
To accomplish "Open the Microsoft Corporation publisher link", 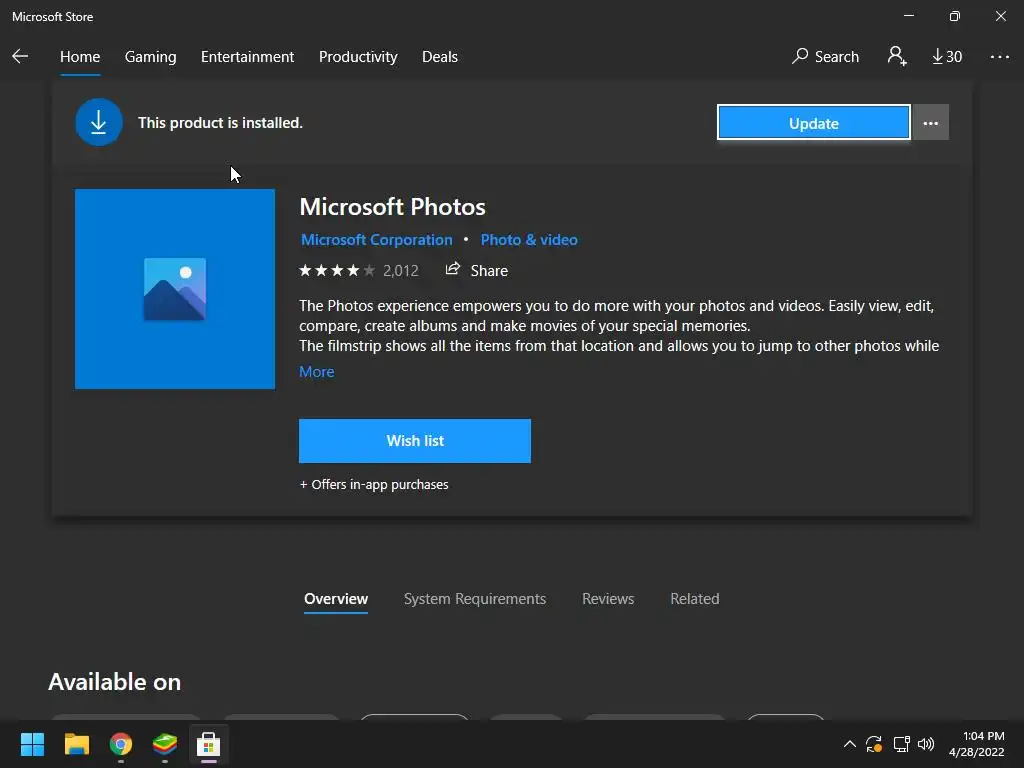I will pos(376,240).
